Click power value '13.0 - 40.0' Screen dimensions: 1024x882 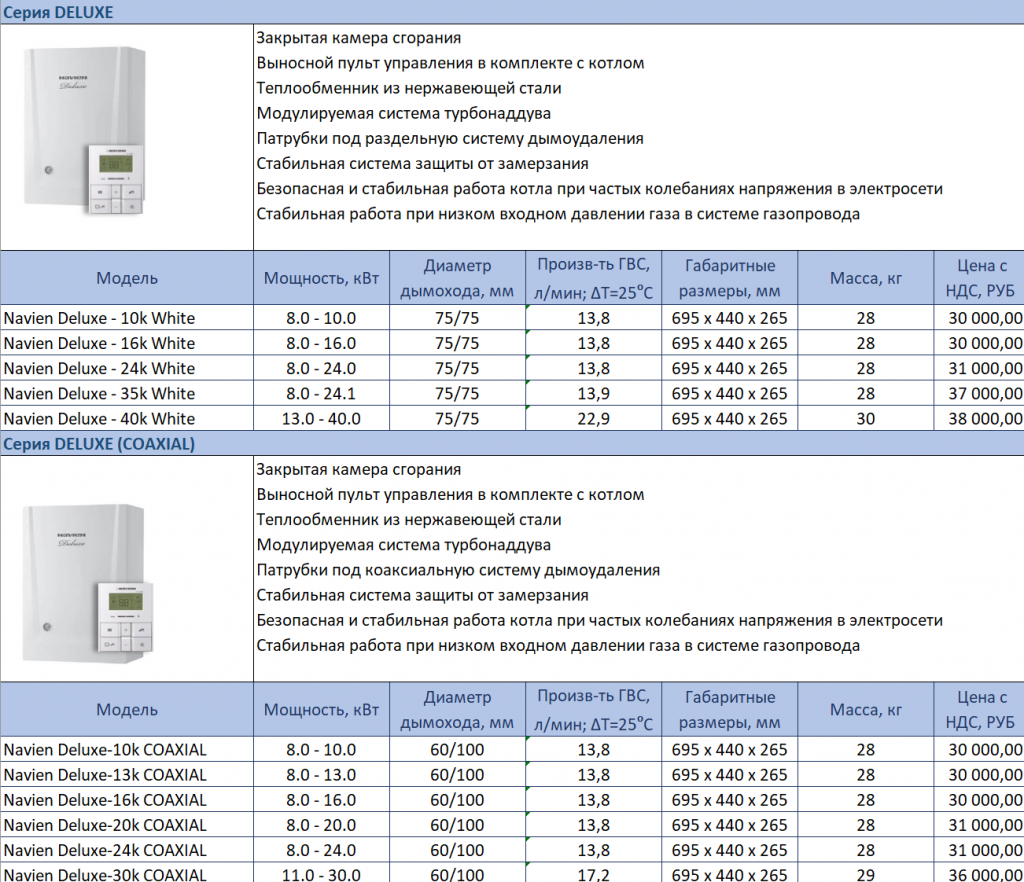coord(321,418)
